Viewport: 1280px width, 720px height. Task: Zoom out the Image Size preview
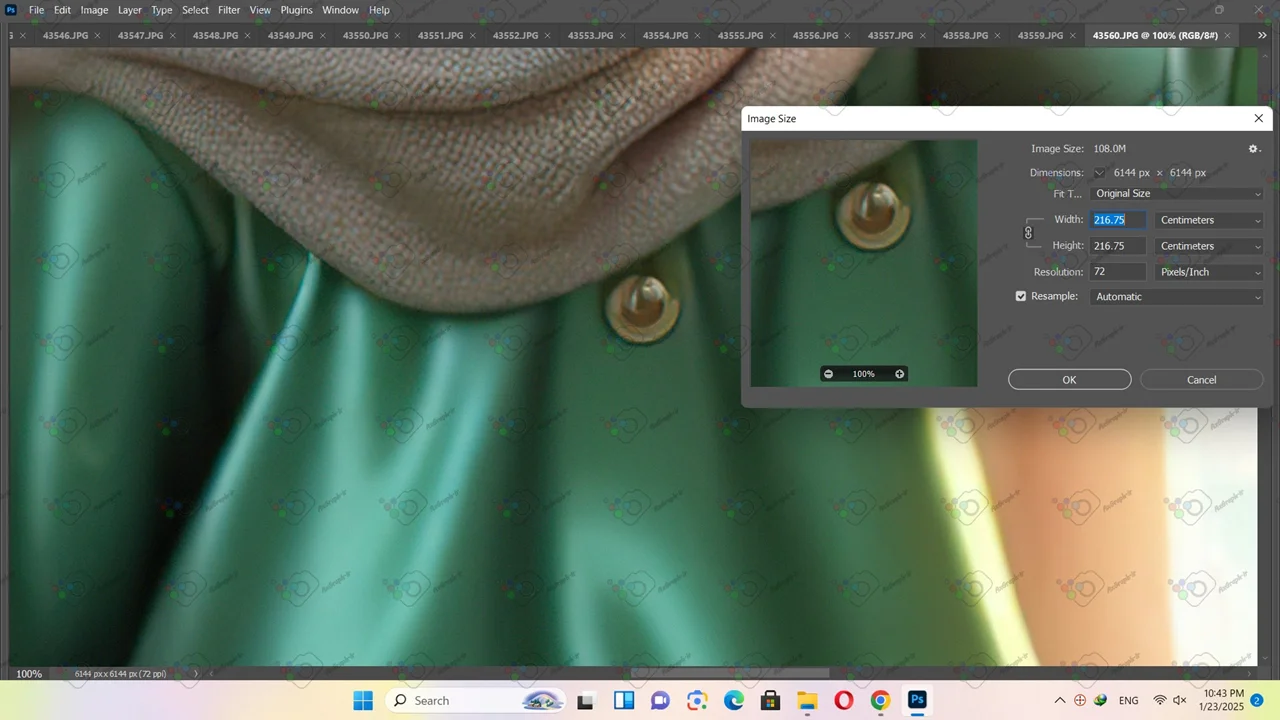point(828,374)
